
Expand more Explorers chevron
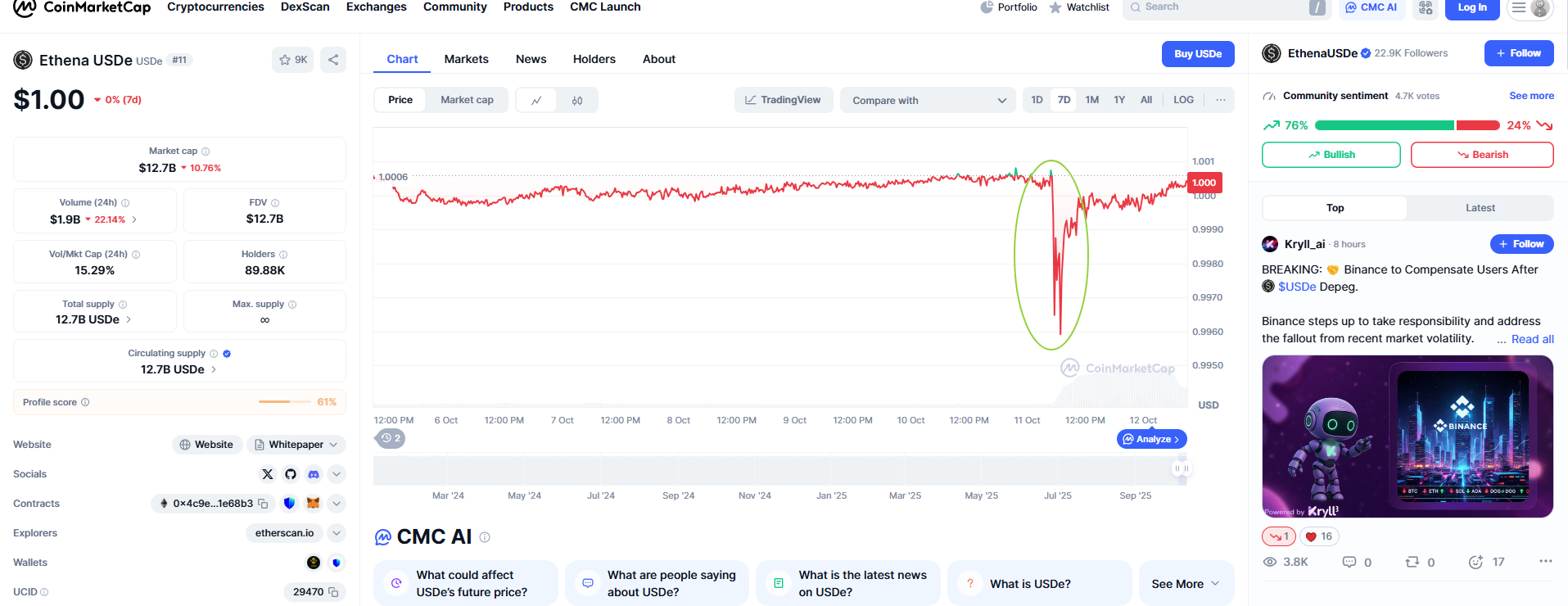[337, 533]
